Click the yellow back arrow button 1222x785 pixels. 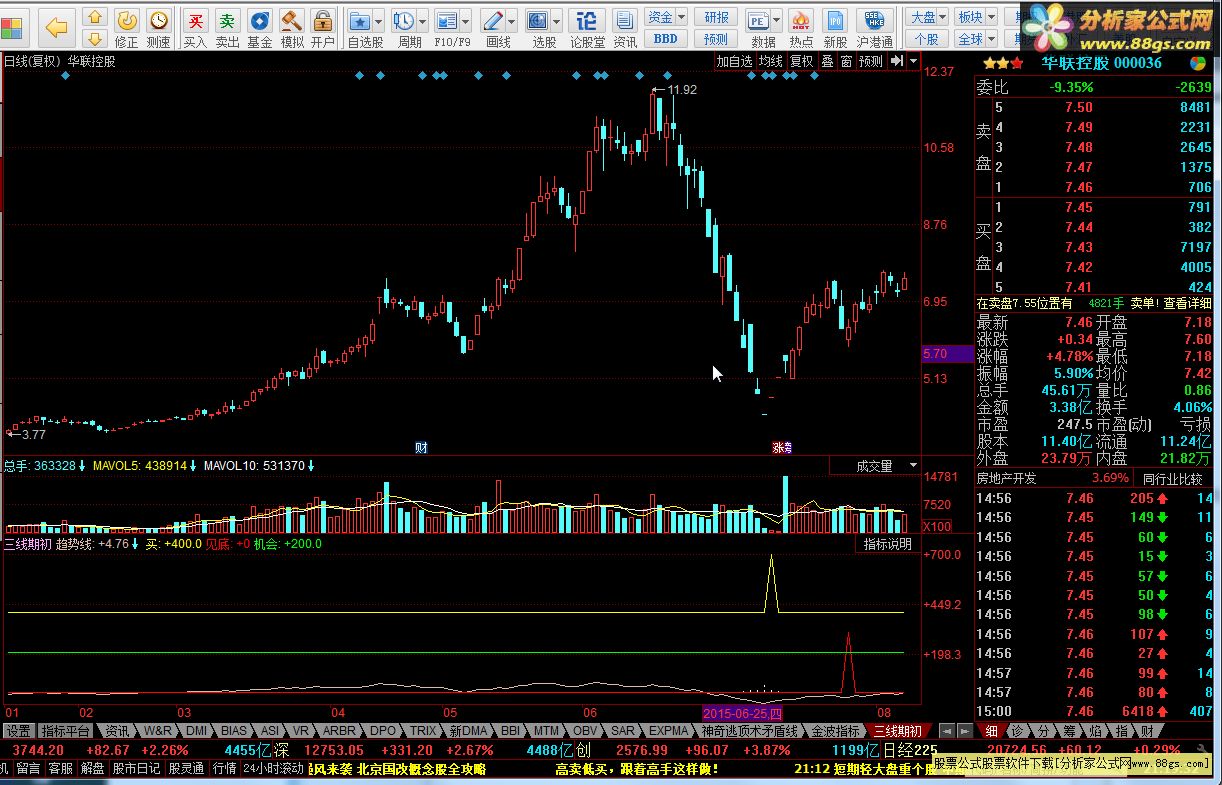[x=57, y=27]
